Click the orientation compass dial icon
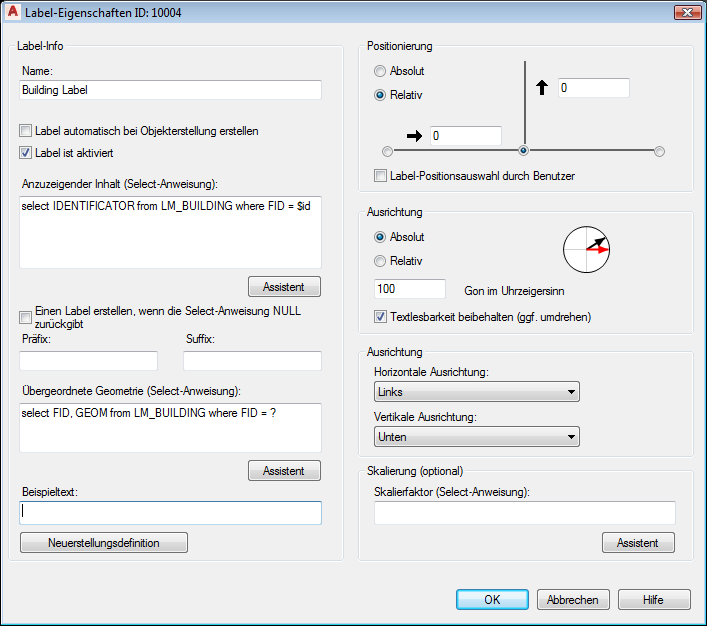The image size is (707, 626). point(586,249)
